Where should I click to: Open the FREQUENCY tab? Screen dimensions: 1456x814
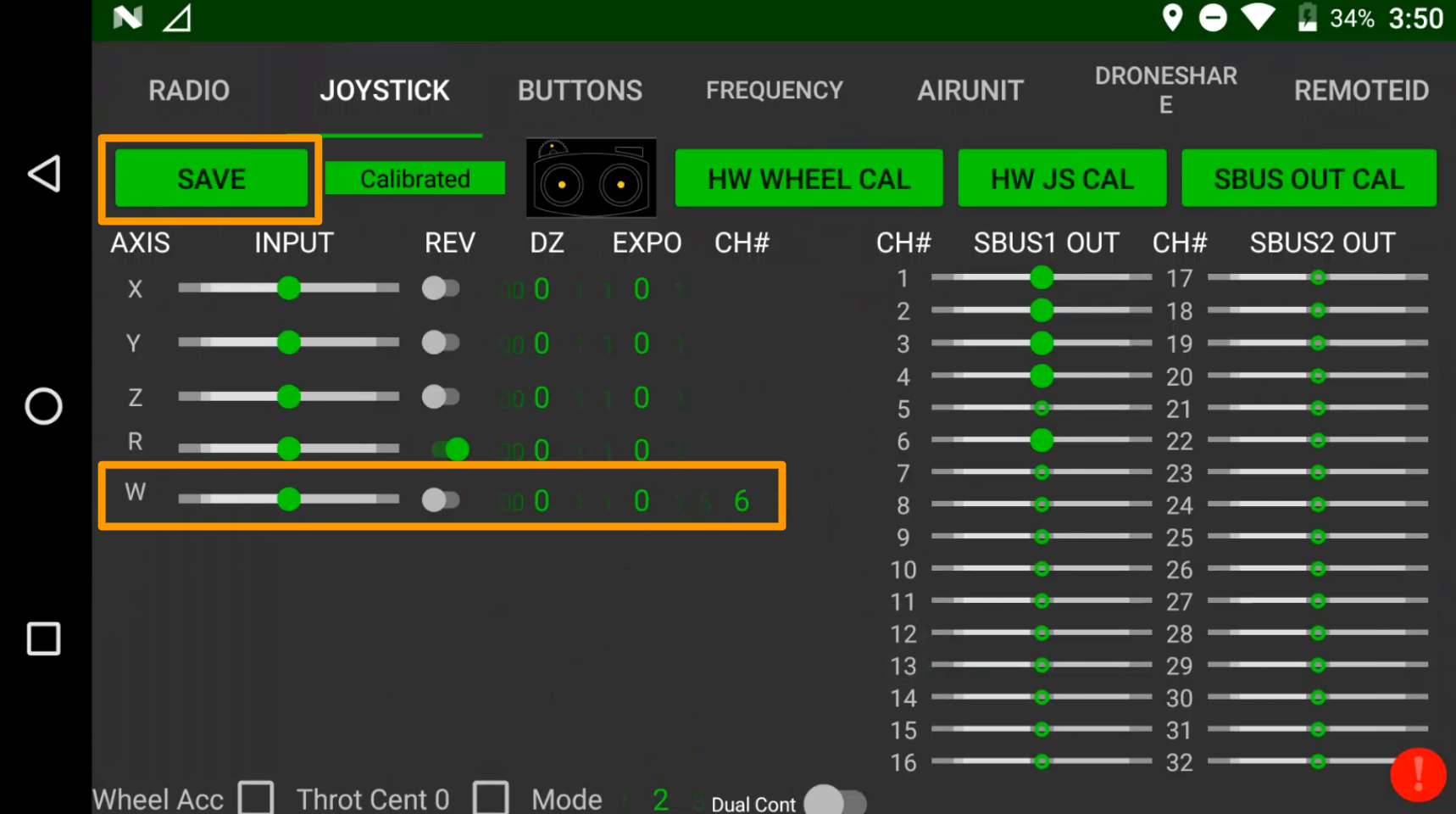pos(774,91)
